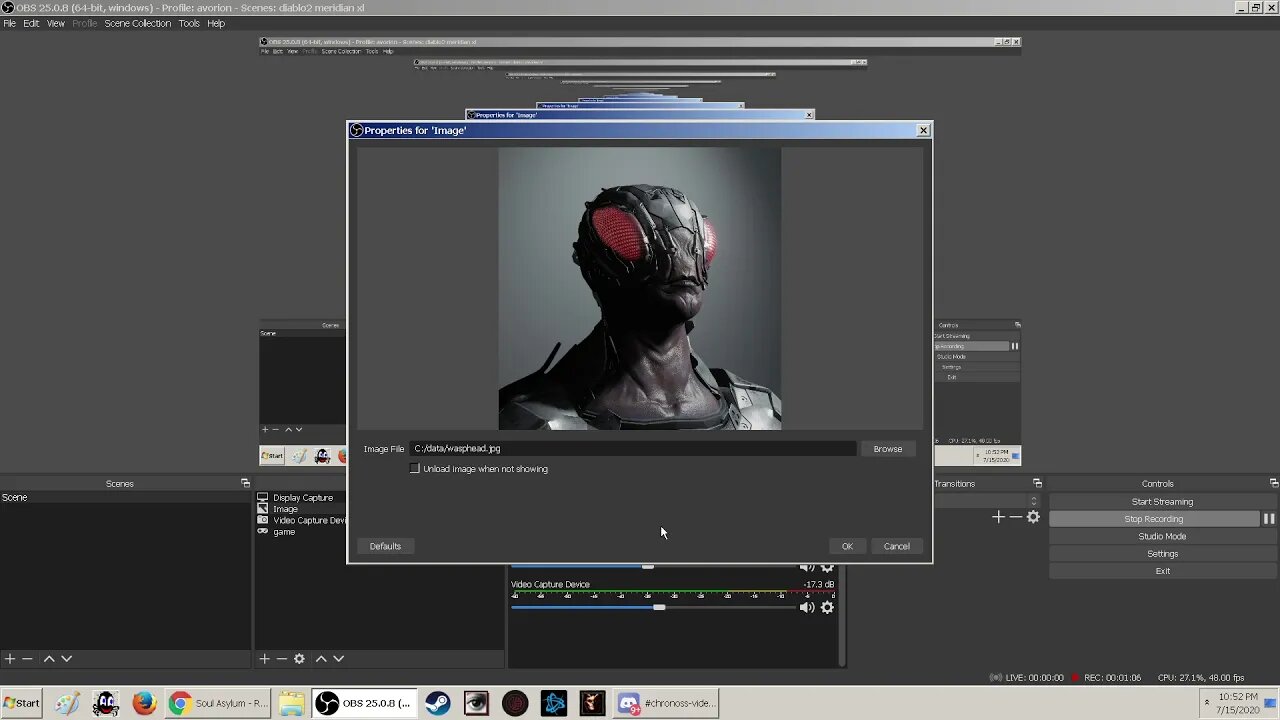Select the Display Capture source
The width and height of the screenshot is (1280, 720).
[x=303, y=498]
